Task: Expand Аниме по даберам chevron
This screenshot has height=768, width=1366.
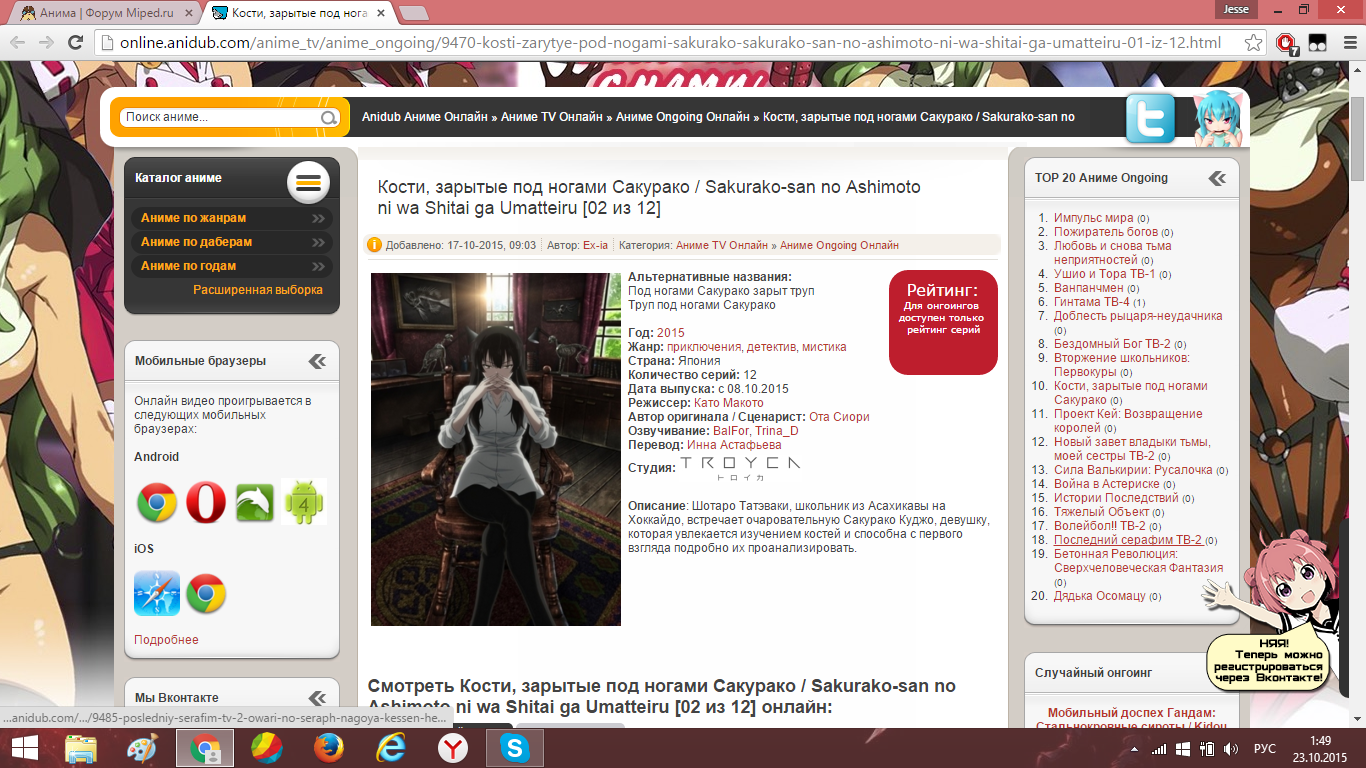Action: pos(318,242)
